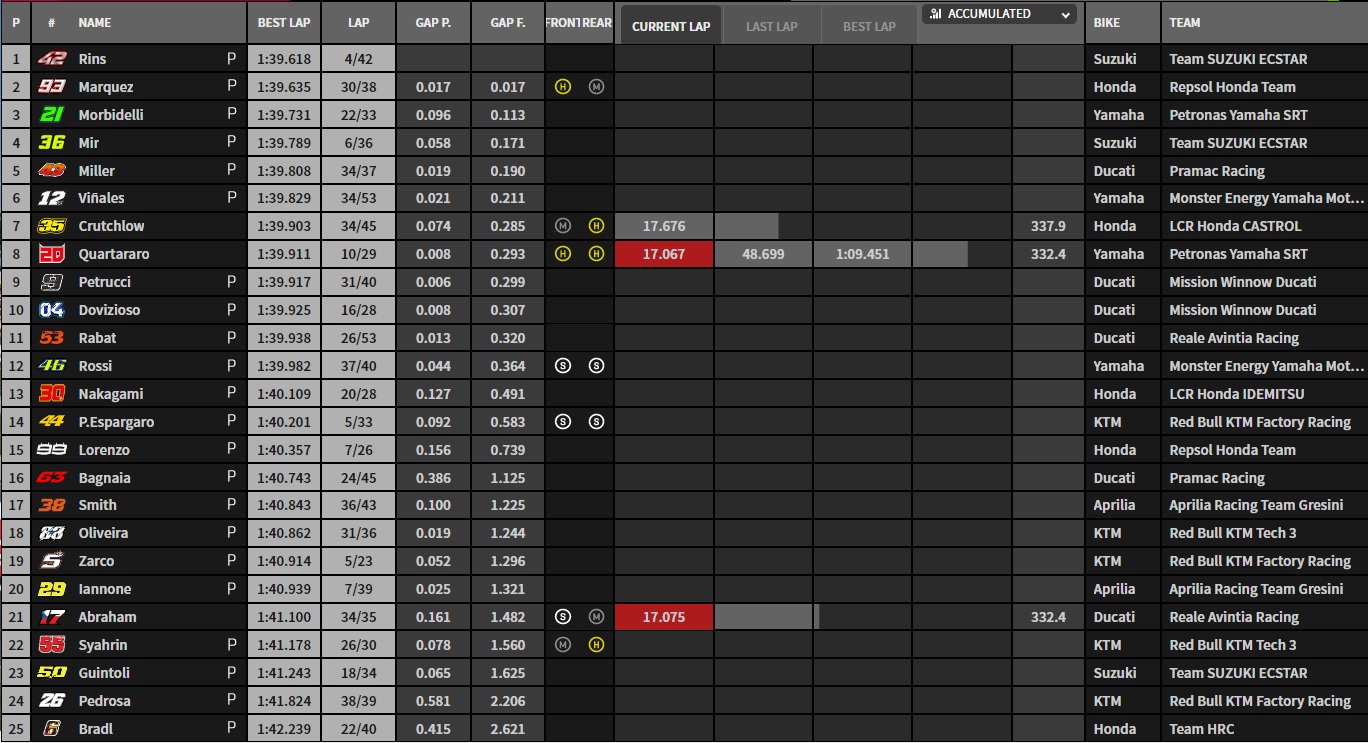Click P.Espargaro rear soft tyre icon
The height and width of the screenshot is (743, 1368).
[596, 422]
